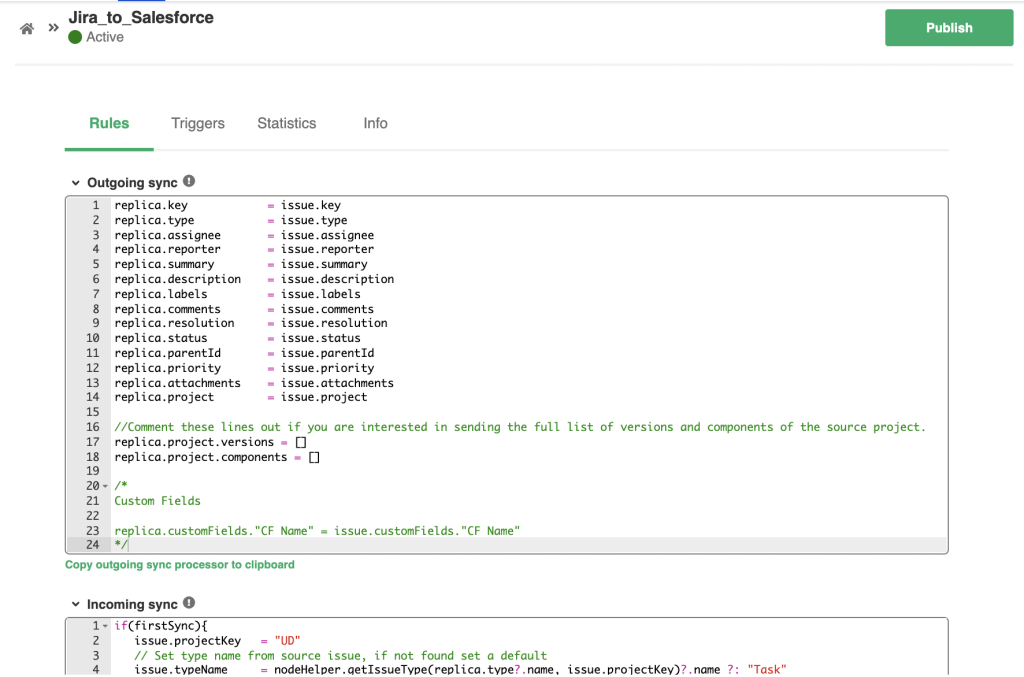Click the replica.parentId line
This screenshot has width=1024, height=677.
point(244,353)
